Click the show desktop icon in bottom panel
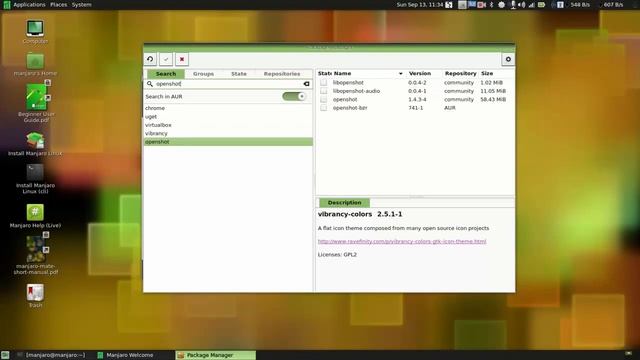The width and height of the screenshot is (640, 360). tap(5, 355)
